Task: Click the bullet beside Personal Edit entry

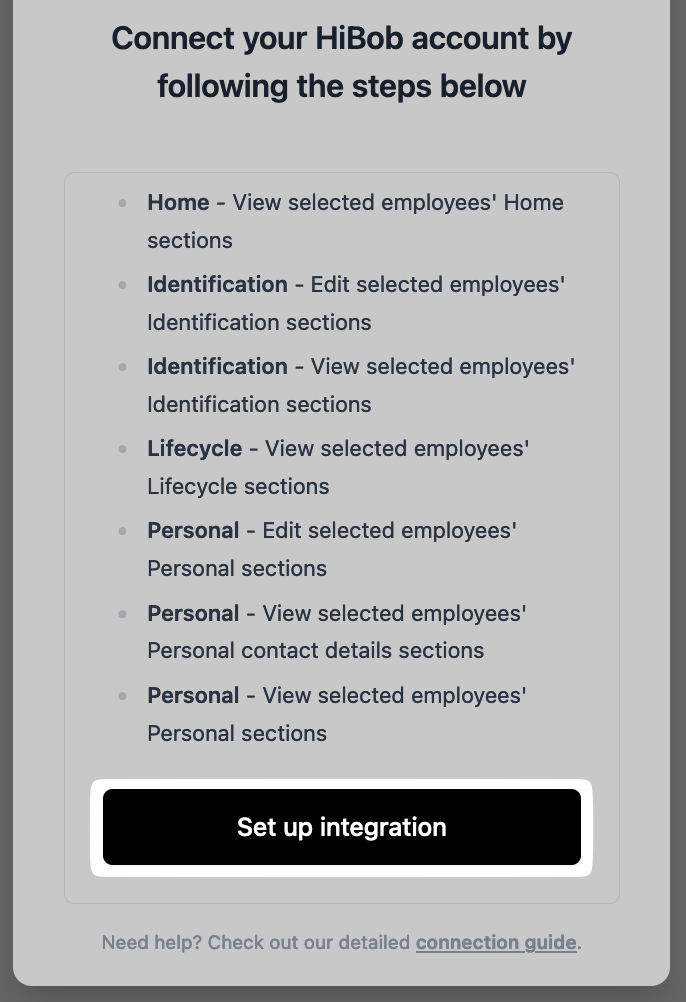Action: tap(123, 530)
